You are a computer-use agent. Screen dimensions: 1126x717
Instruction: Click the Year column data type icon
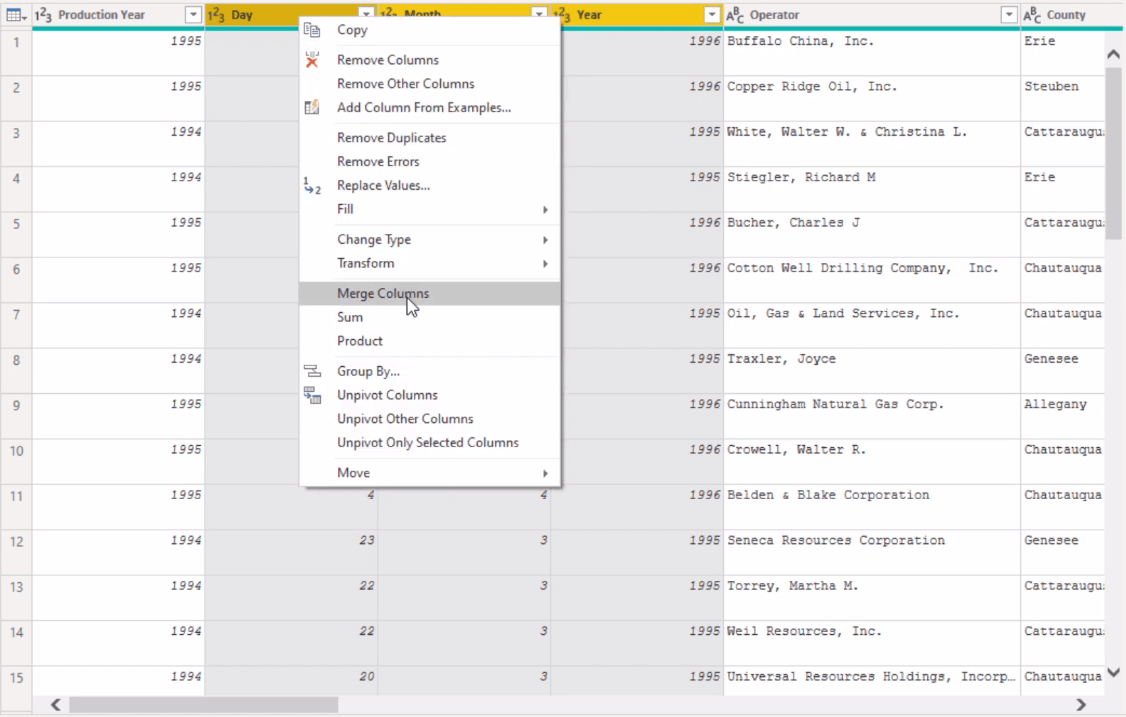pos(562,14)
